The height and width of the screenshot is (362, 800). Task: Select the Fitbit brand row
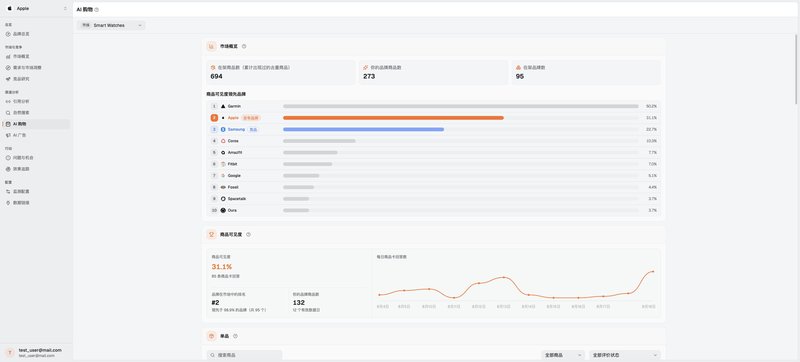coord(434,164)
